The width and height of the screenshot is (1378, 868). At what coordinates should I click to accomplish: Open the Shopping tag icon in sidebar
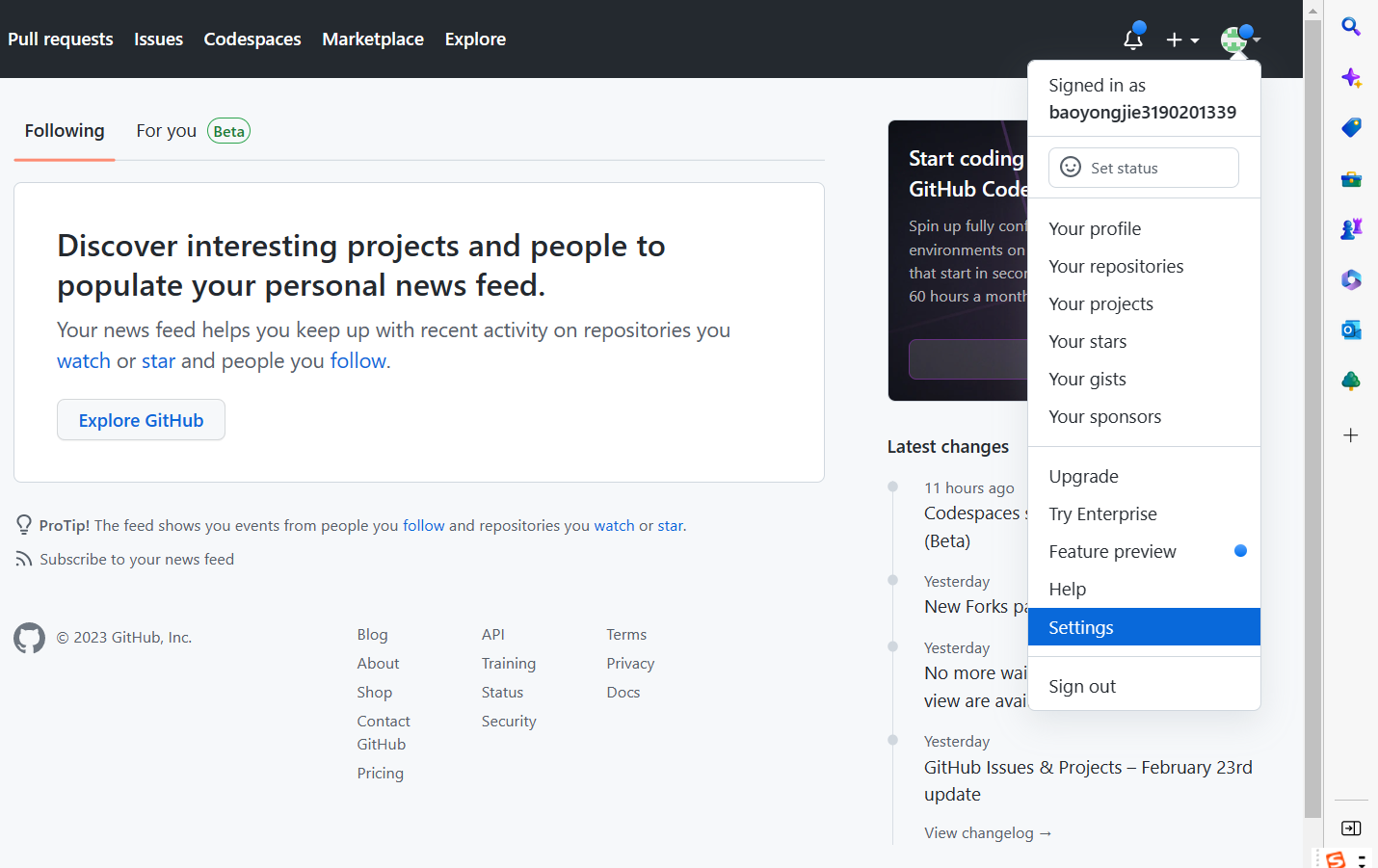tap(1351, 128)
